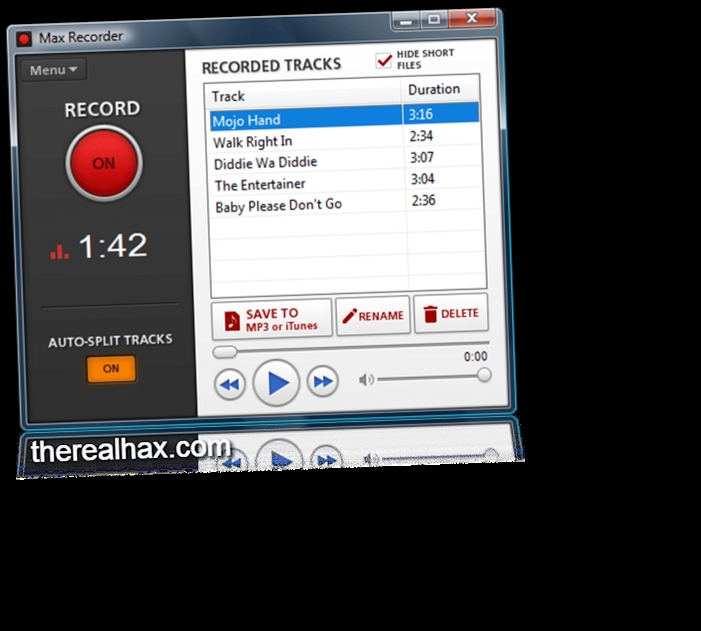Delete the selected track
The width and height of the screenshot is (701, 631).
[x=451, y=313]
